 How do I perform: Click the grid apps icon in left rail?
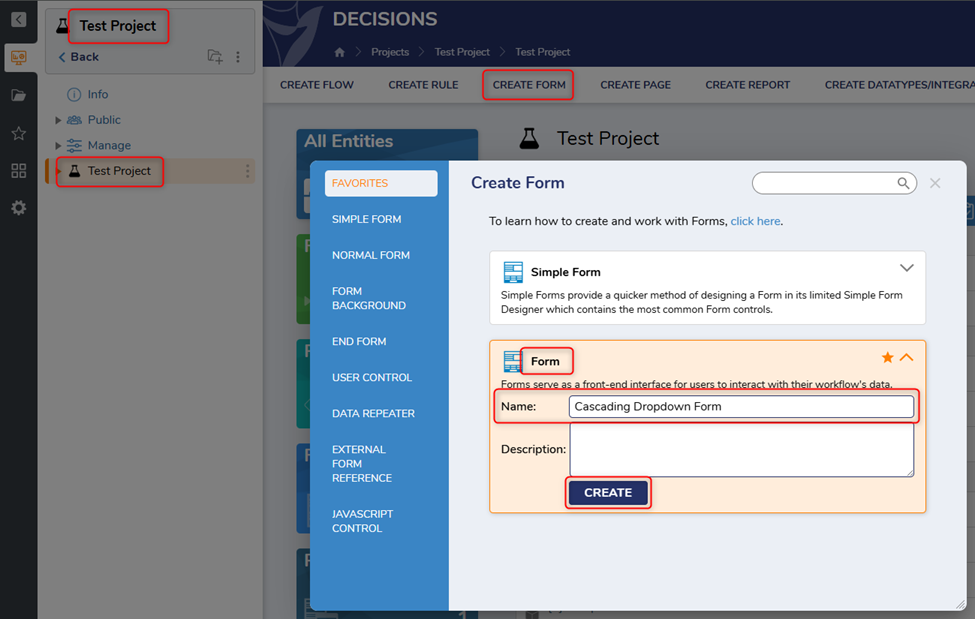pyautogui.click(x=18, y=171)
